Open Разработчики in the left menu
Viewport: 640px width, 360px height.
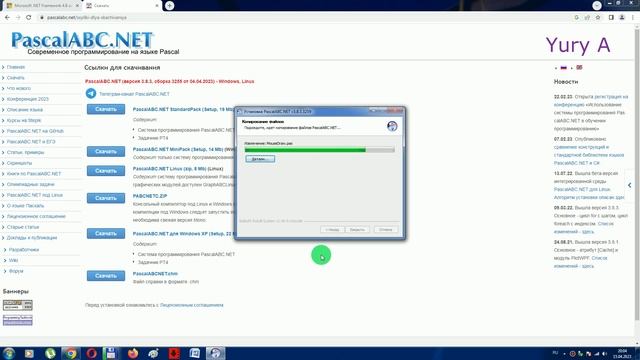(24, 249)
